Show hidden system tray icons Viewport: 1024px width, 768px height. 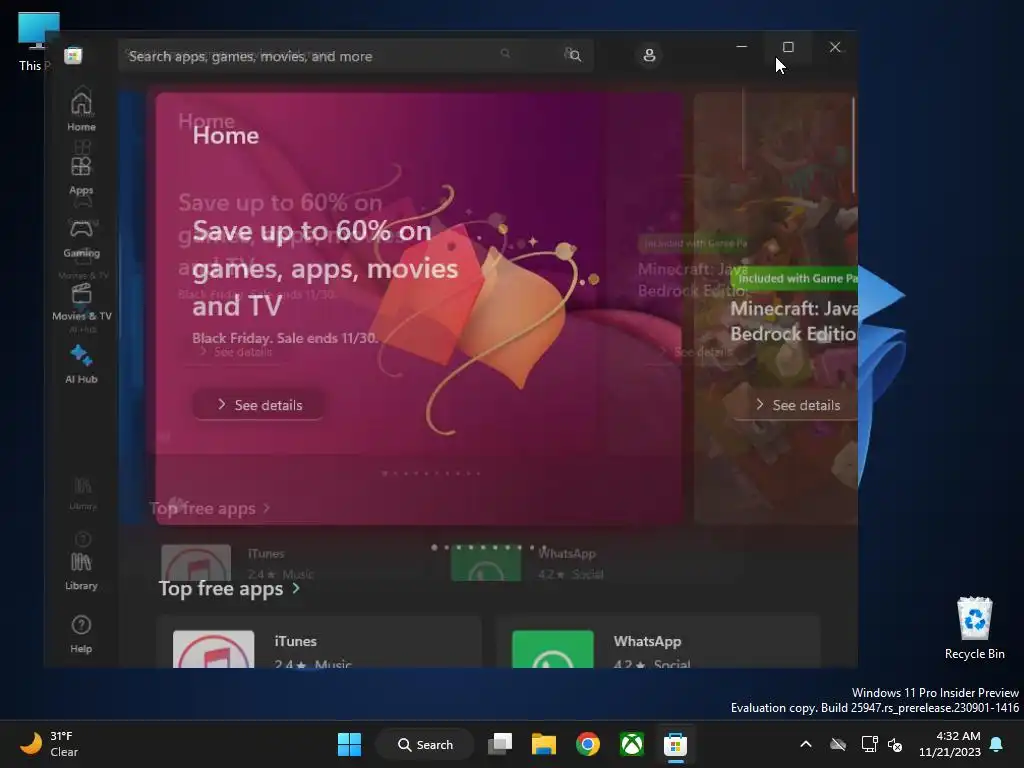pos(806,744)
